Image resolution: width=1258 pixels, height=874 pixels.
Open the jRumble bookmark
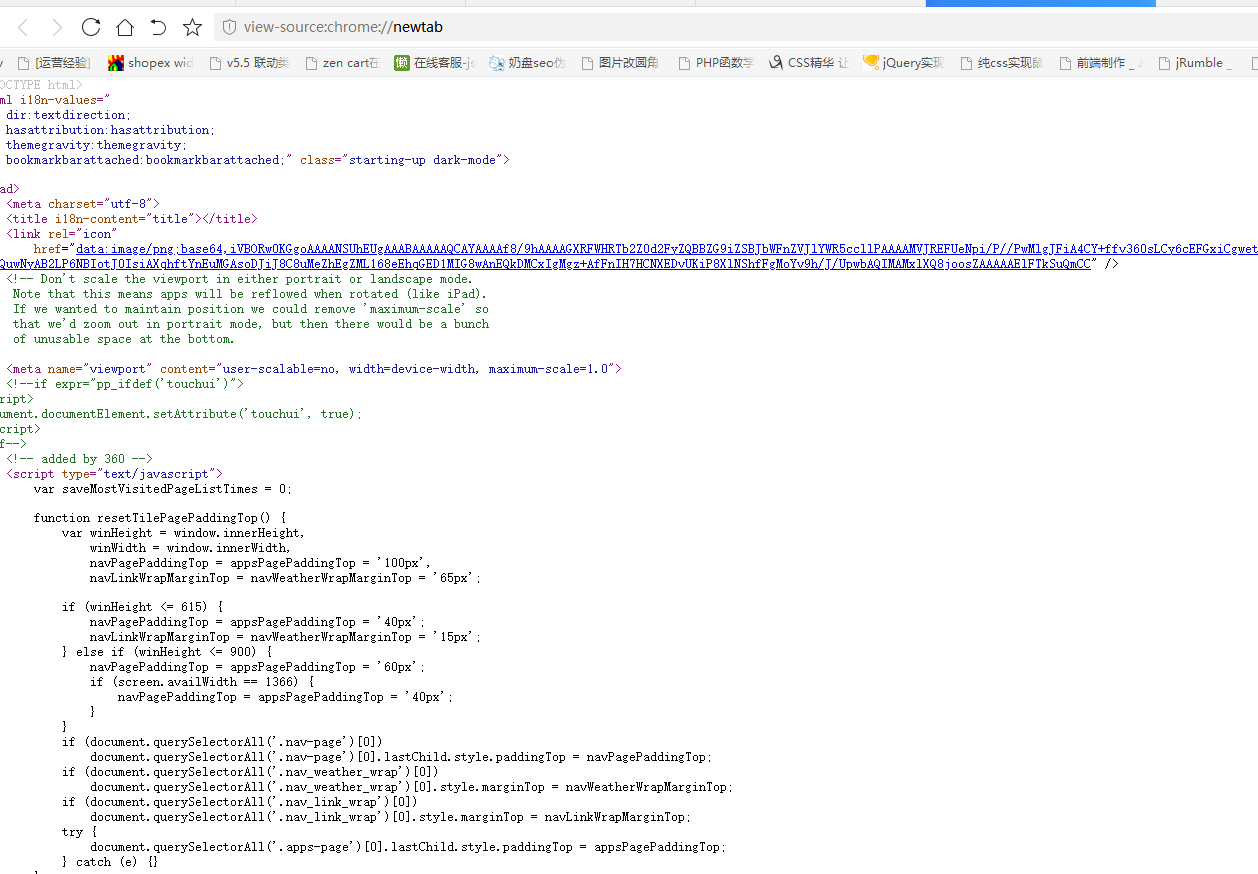(1196, 63)
